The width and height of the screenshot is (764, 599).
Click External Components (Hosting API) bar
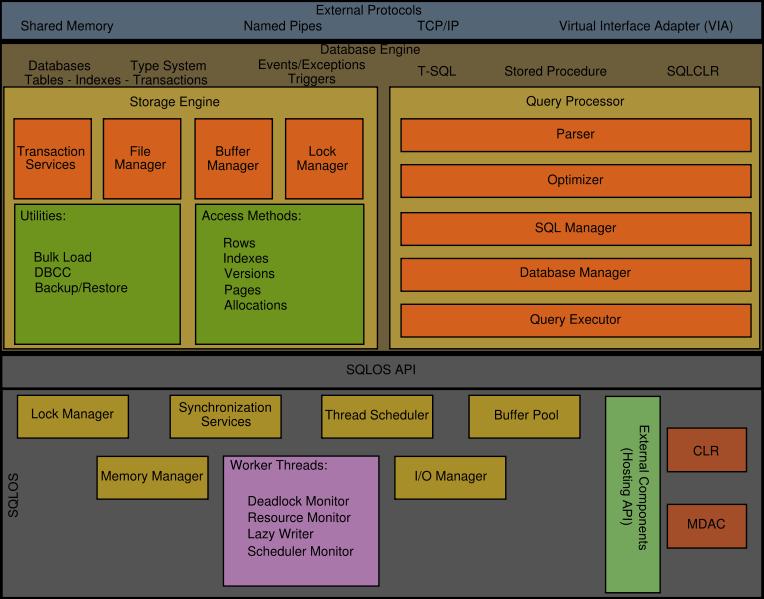point(633,494)
